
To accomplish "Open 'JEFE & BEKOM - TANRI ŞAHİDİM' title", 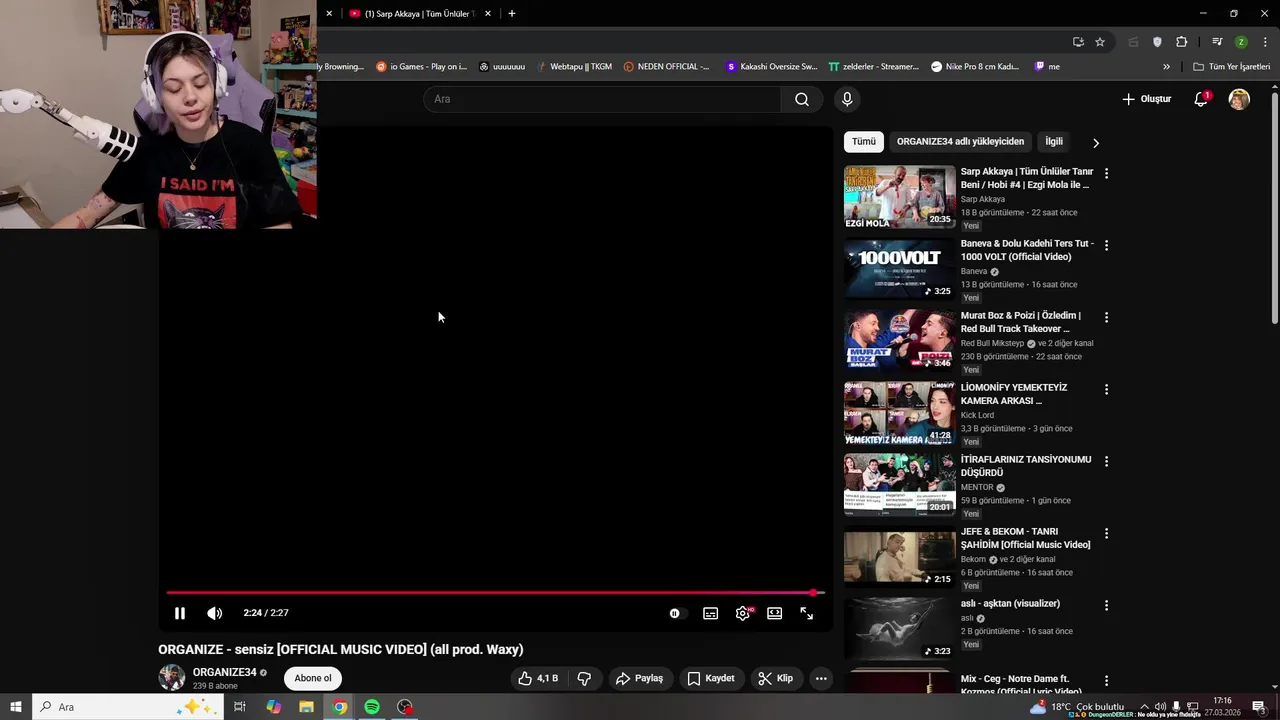I will (1025, 538).
